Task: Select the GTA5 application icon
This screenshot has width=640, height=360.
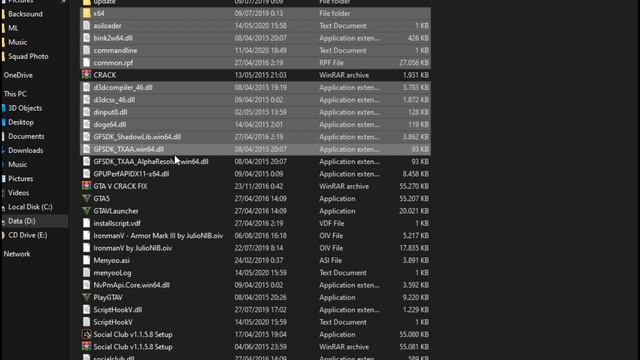Action: point(86,198)
